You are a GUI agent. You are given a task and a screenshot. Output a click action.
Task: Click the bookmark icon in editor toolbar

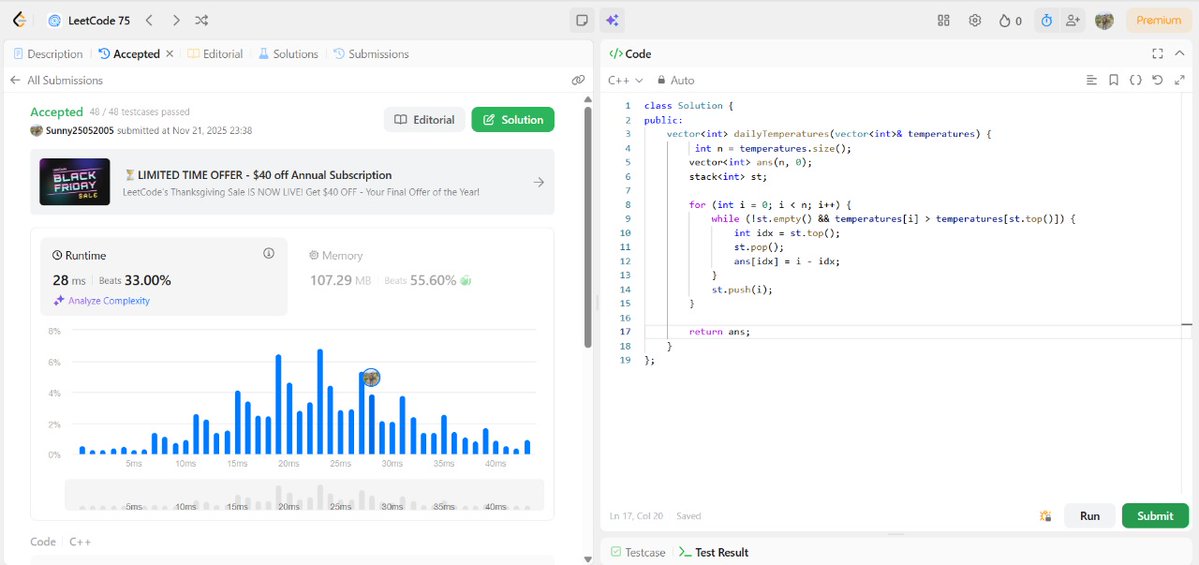click(1113, 80)
